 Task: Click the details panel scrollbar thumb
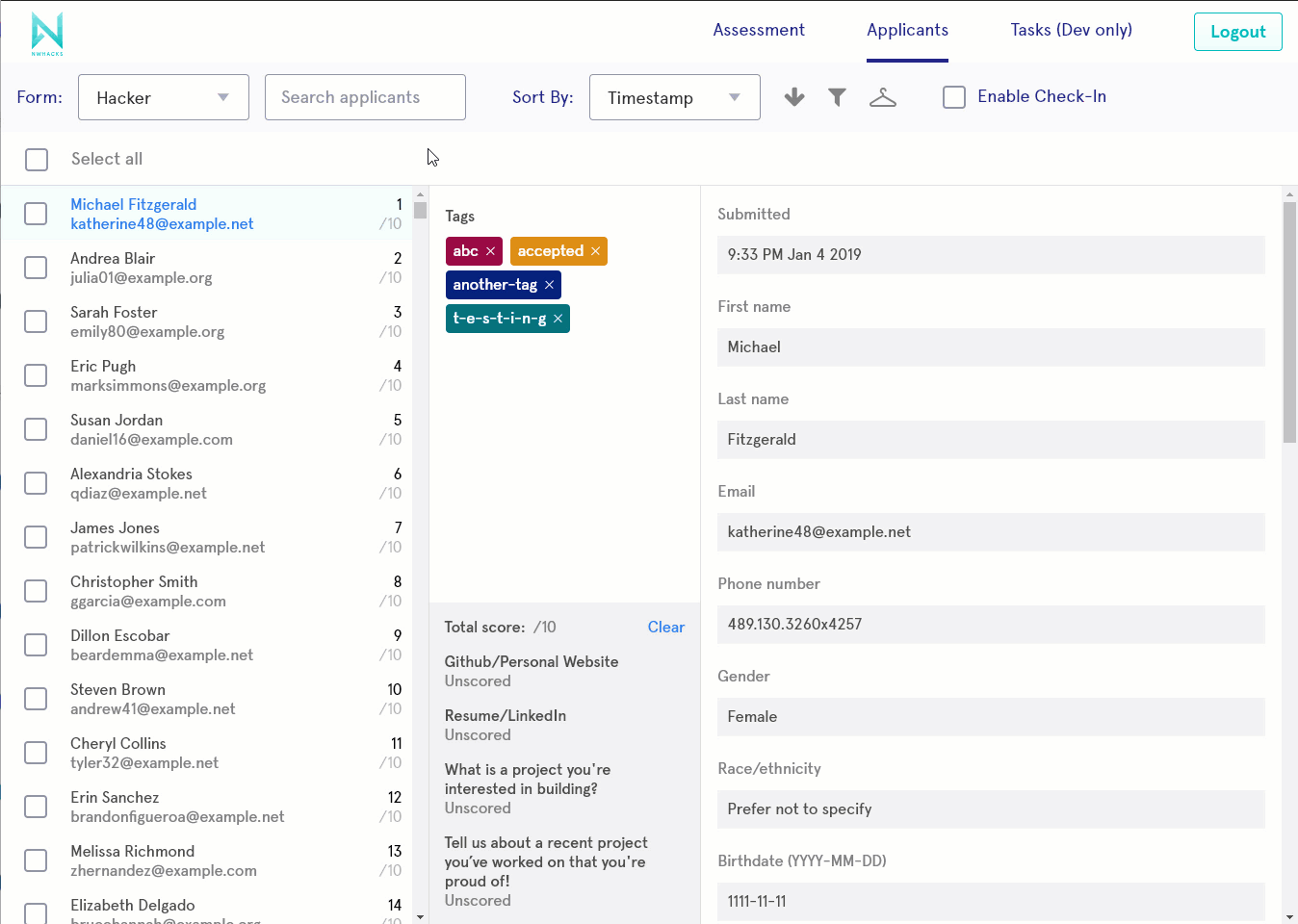pyautogui.click(x=1290, y=322)
